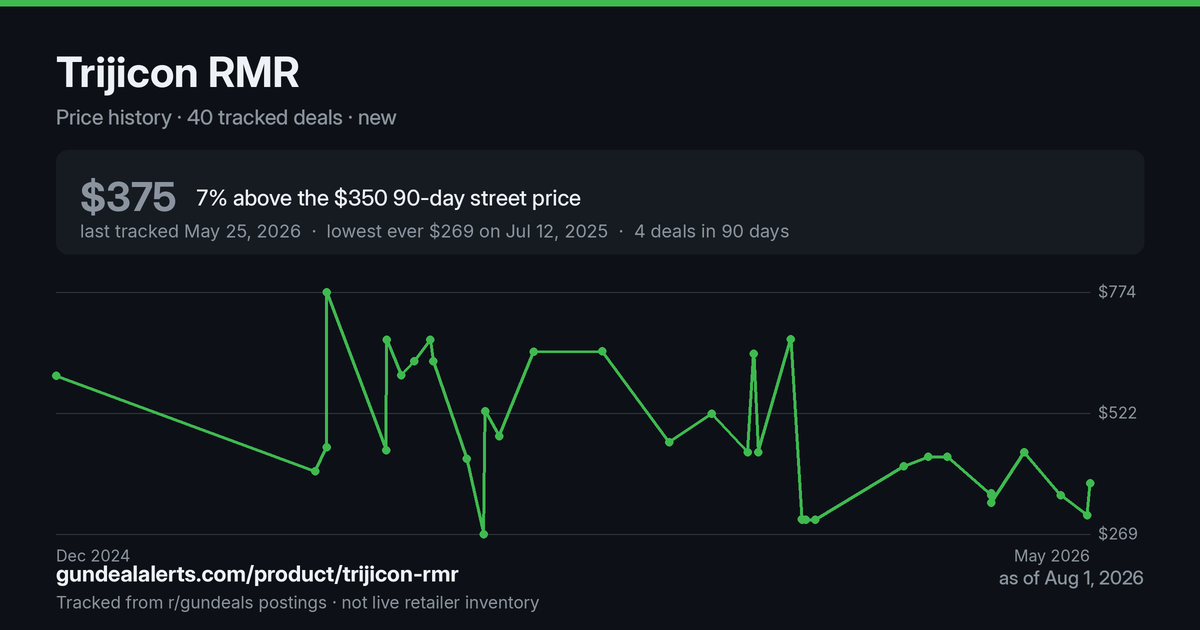Click 'lowest ever $269 on Jul 12, 2025' text

click(x=466, y=232)
